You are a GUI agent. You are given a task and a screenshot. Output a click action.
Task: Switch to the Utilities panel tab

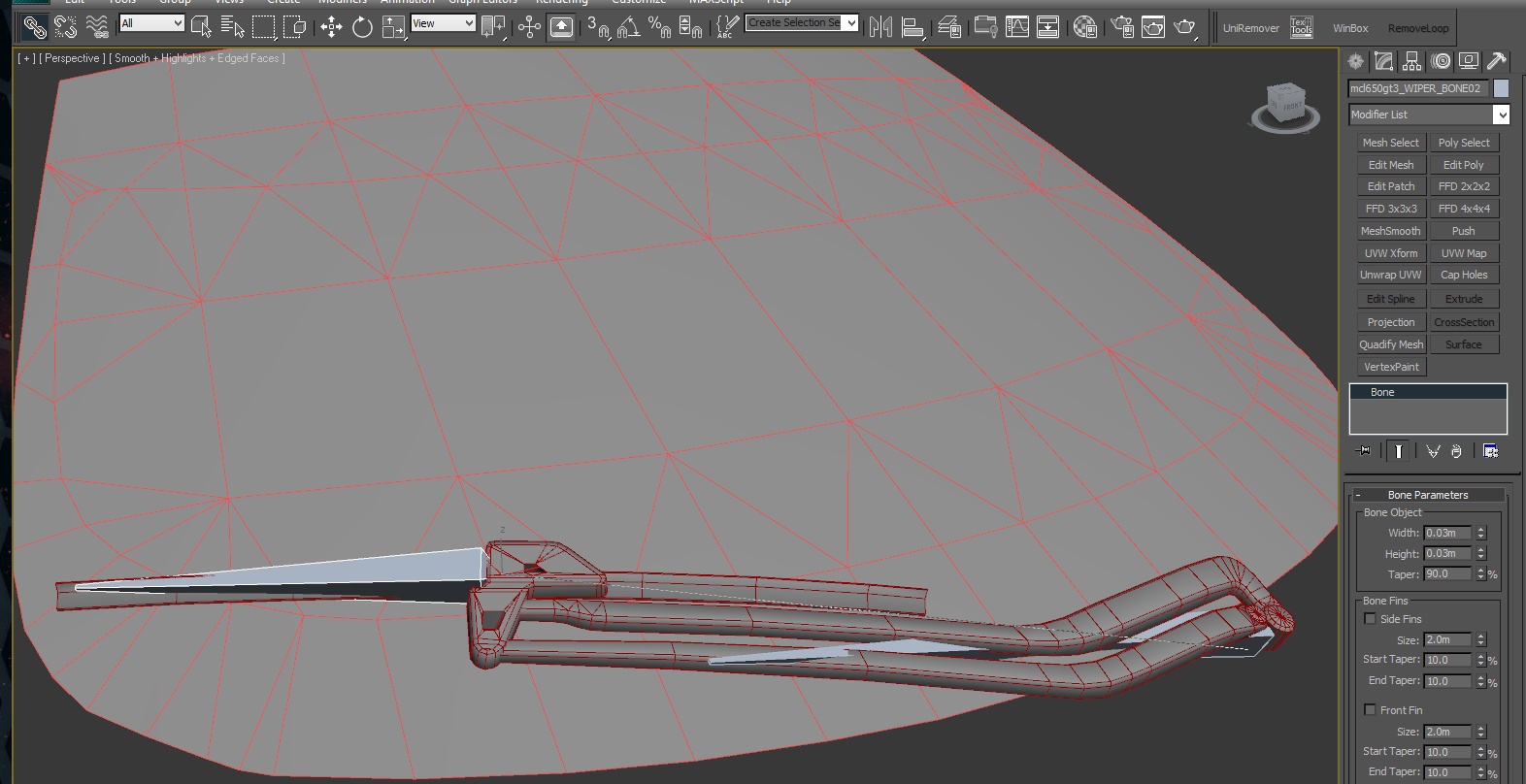1497,61
